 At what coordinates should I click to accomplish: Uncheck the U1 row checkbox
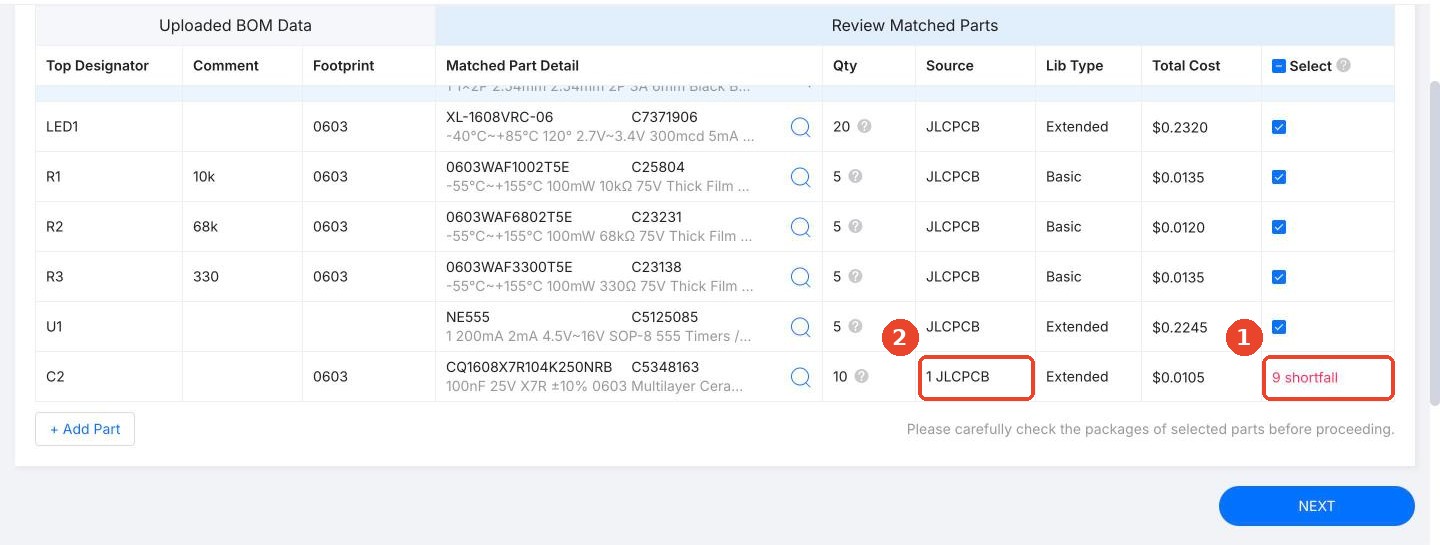click(1278, 327)
